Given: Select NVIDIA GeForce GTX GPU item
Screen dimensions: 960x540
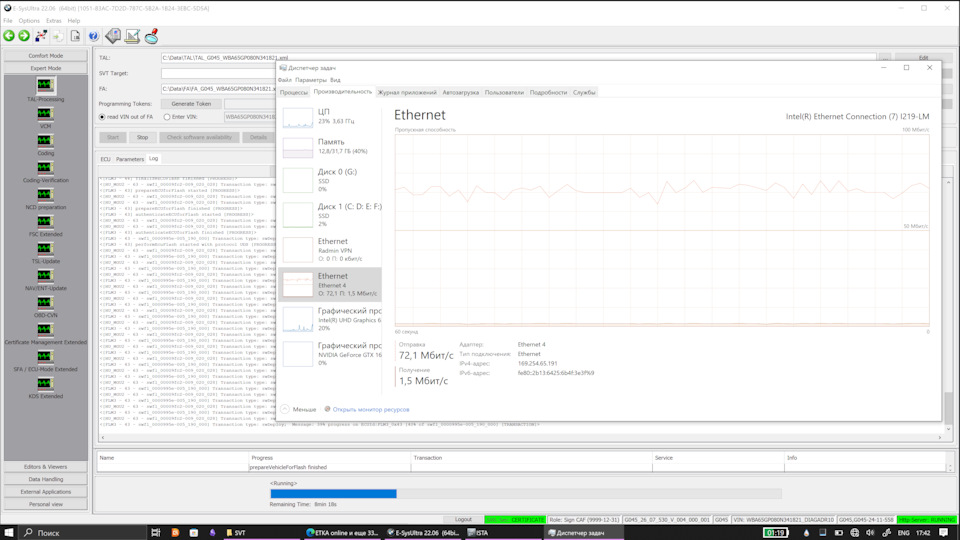Looking at the screenshot, I should pyautogui.click(x=329, y=354).
